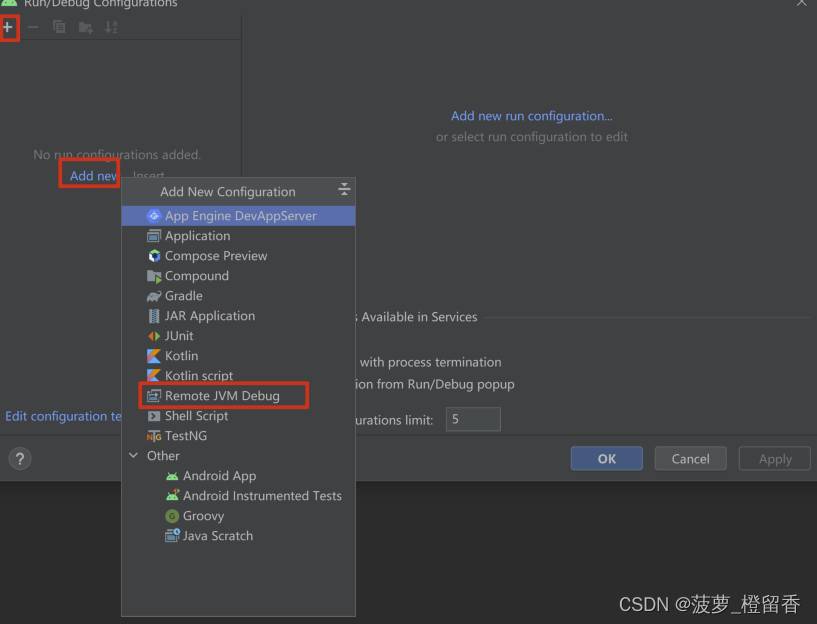Click the Move into new folder icon
817x624 pixels.
tap(85, 27)
